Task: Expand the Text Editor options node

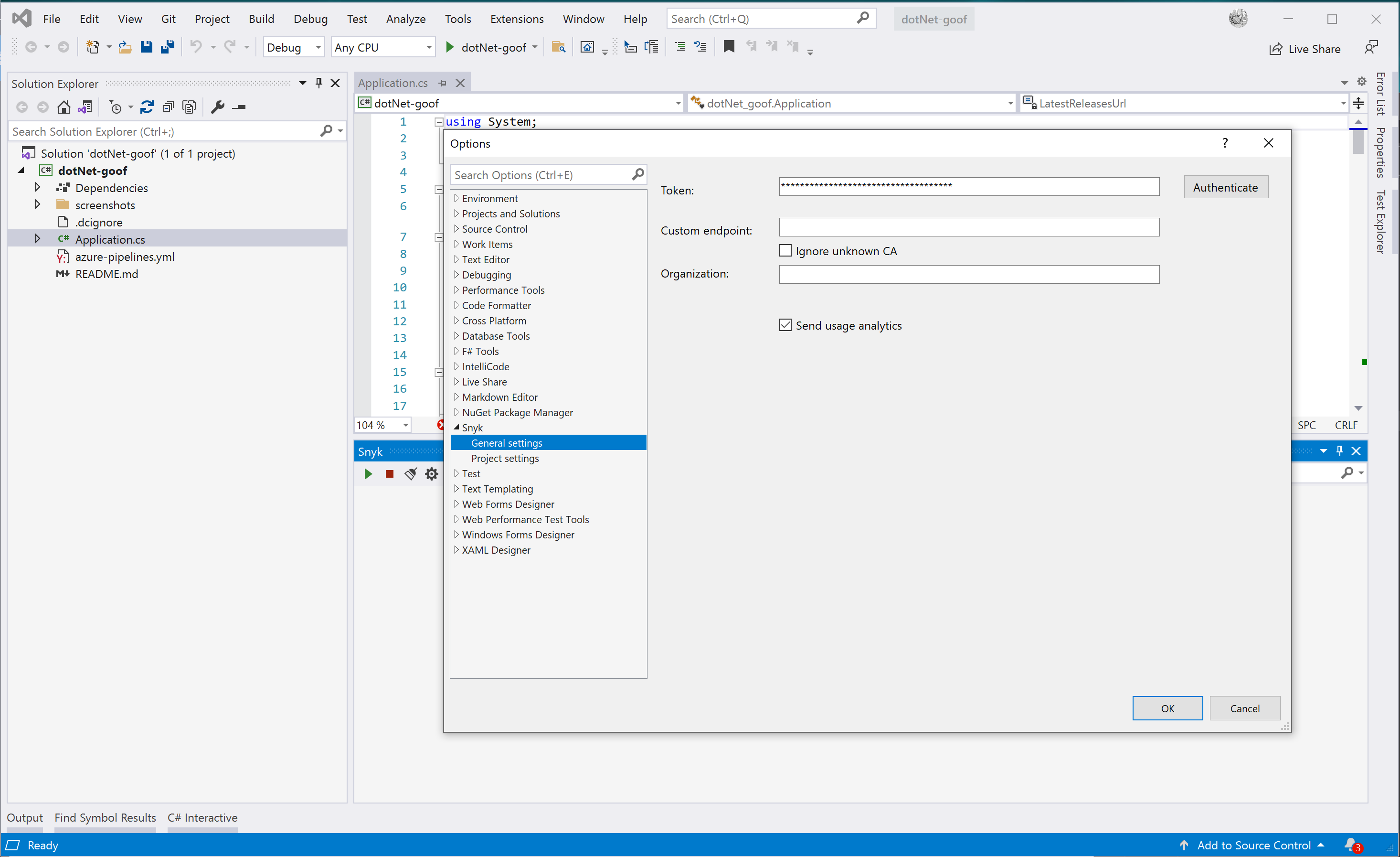Action: [456, 259]
